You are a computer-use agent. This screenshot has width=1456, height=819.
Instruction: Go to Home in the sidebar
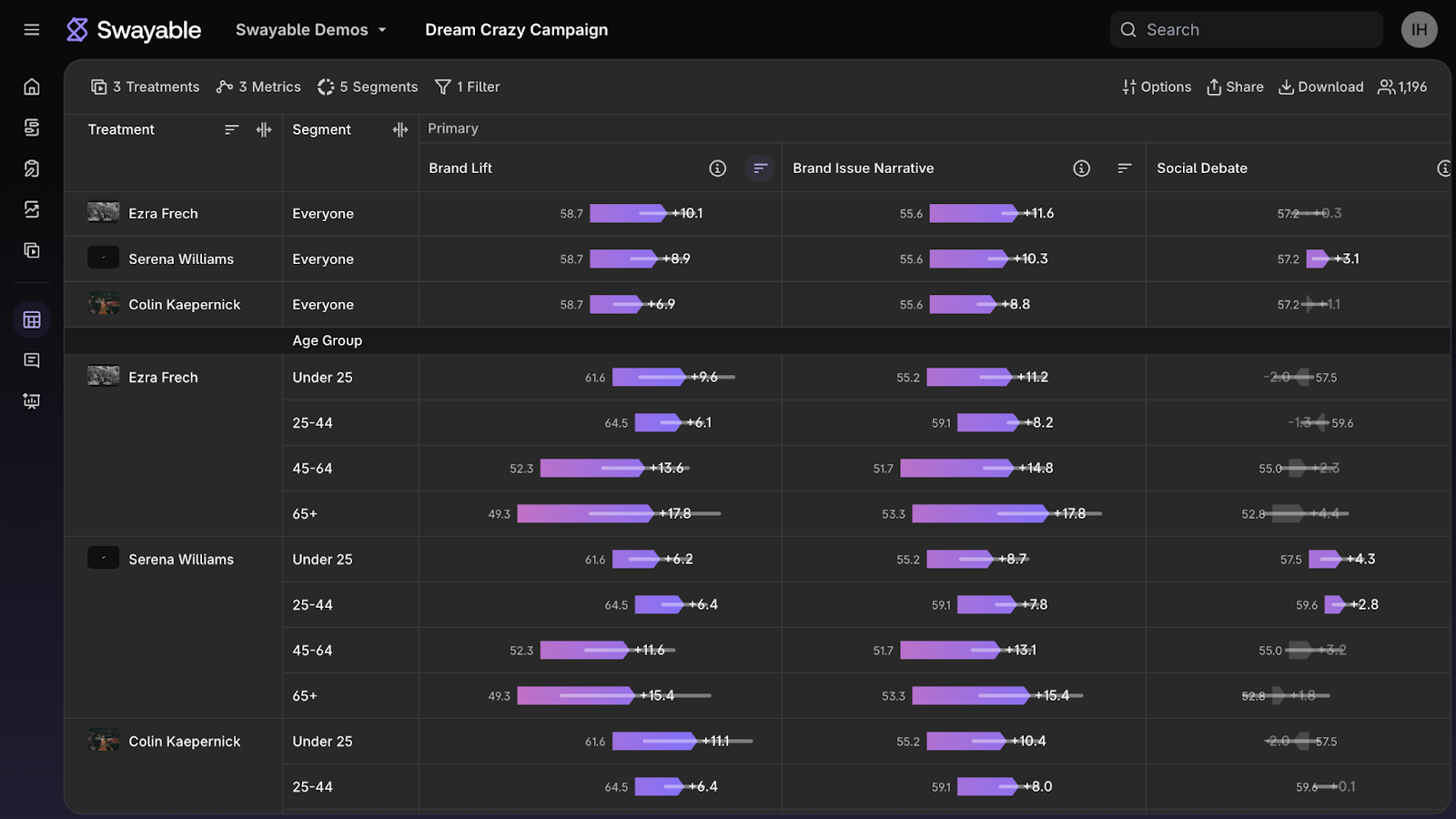click(32, 86)
